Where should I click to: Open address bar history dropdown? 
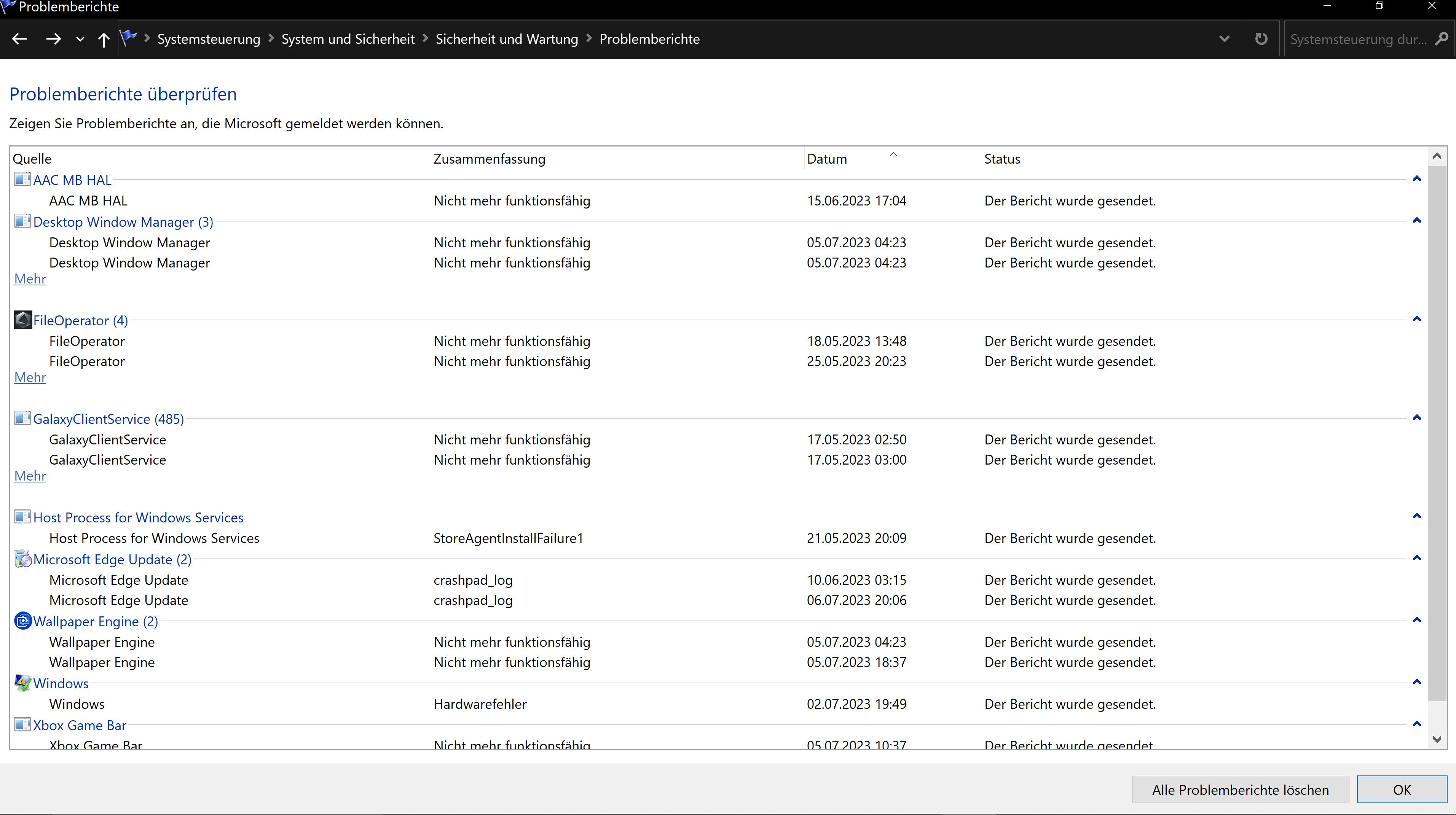(x=1224, y=39)
